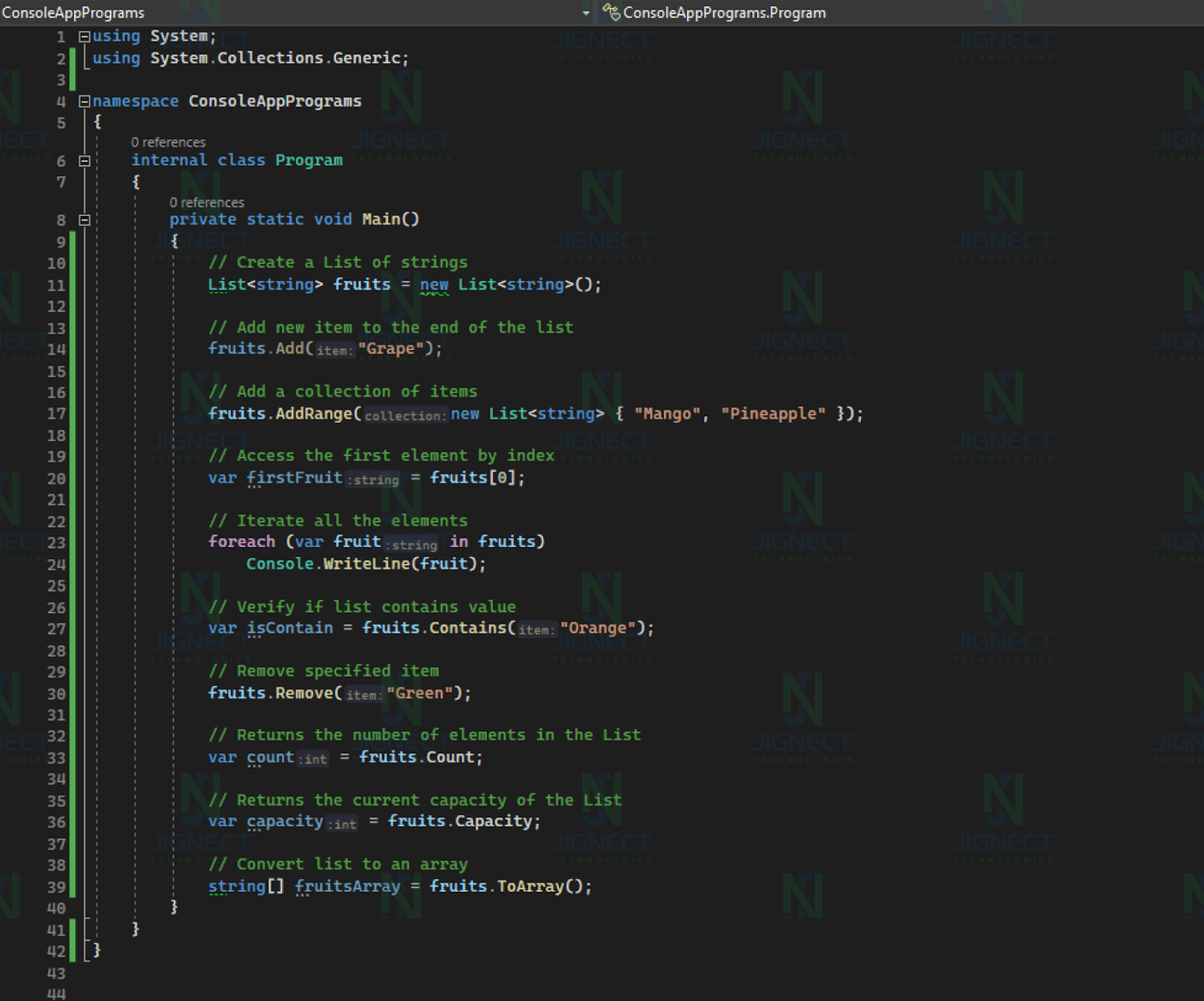Click the "// Convert list to an array" comment

click(x=338, y=864)
